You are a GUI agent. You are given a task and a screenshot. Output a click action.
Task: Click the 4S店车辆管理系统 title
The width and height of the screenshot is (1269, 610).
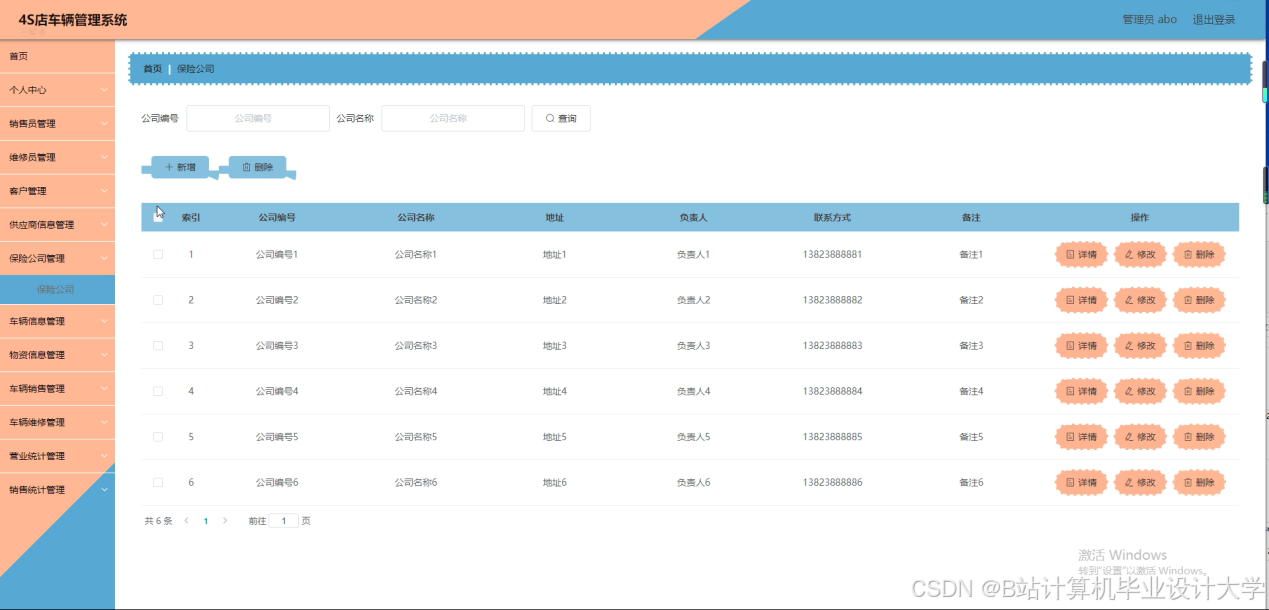(73, 20)
